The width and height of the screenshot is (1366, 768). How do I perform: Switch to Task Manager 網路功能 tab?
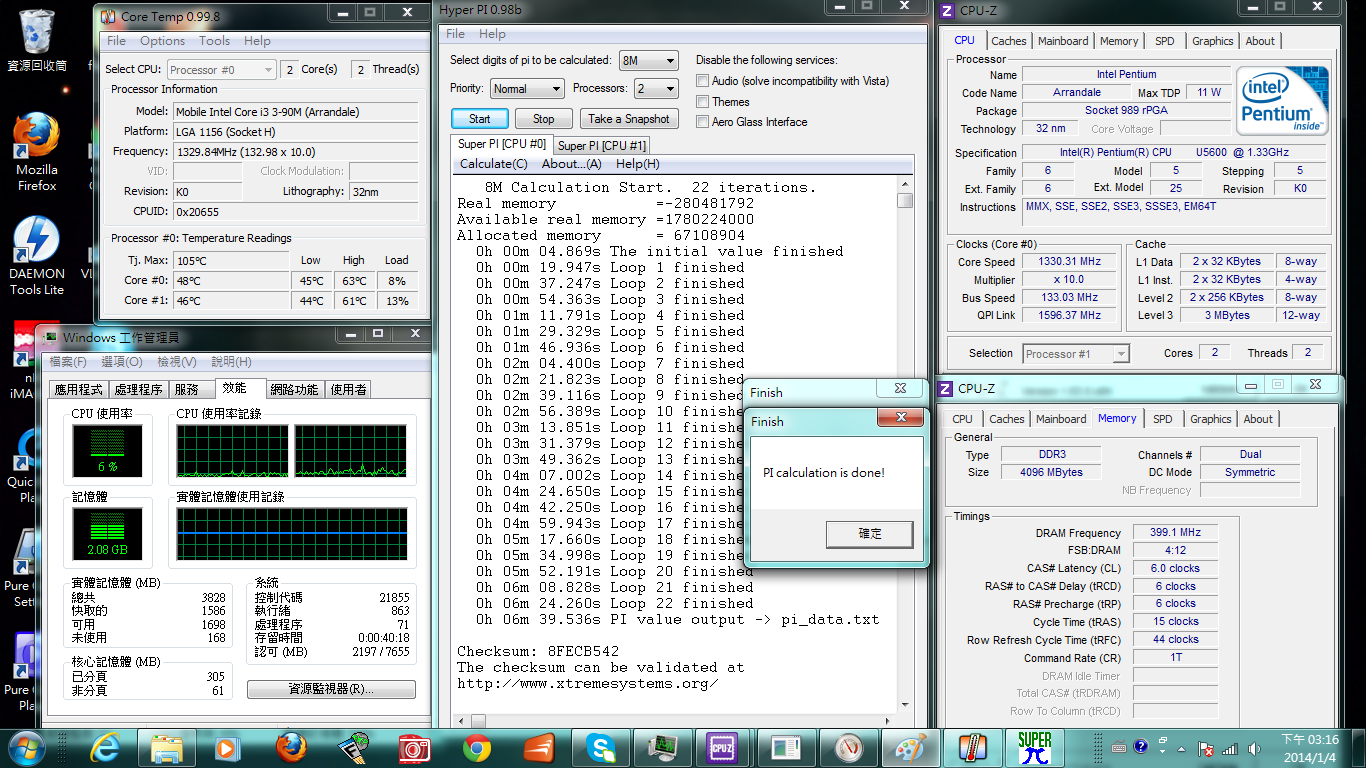coord(295,390)
